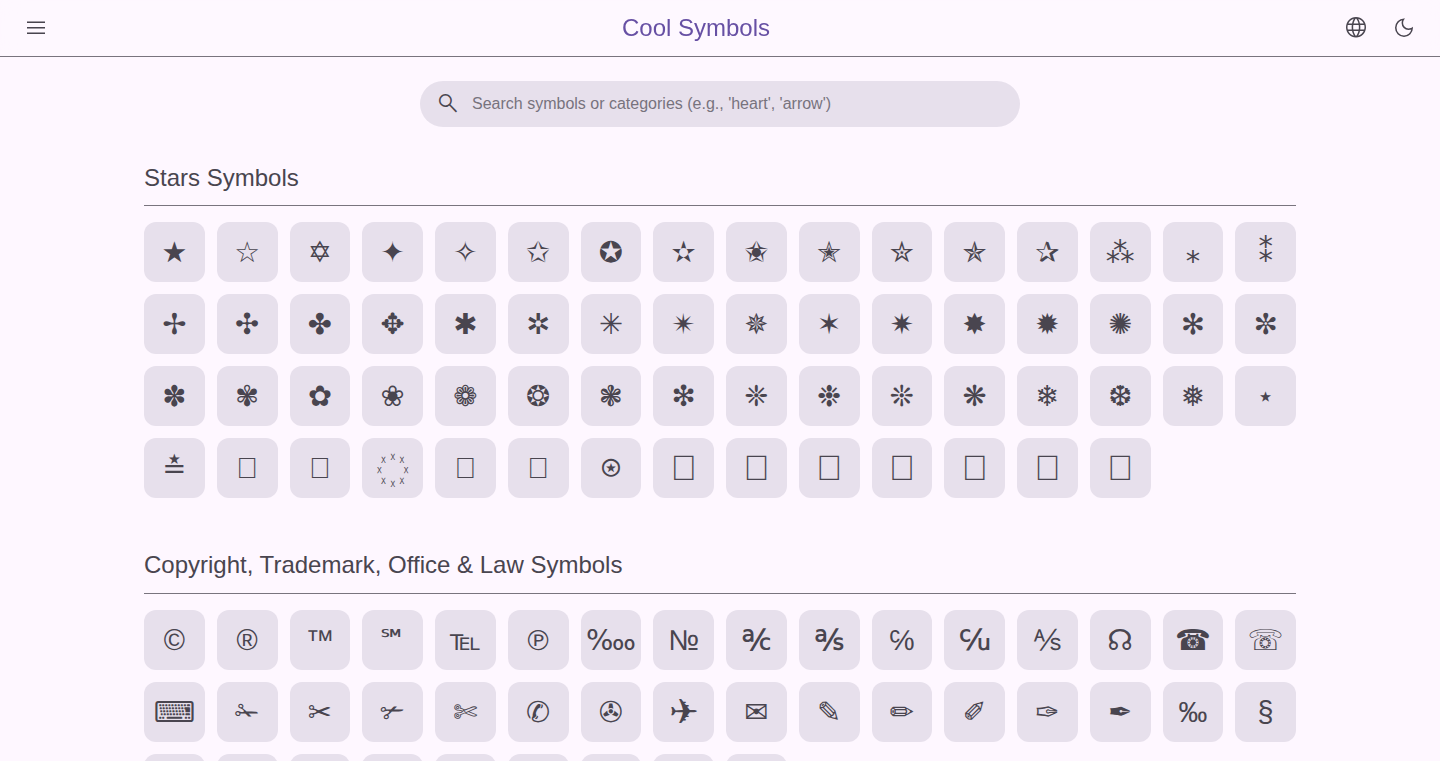Copy the solid black star symbol

[x=174, y=252]
